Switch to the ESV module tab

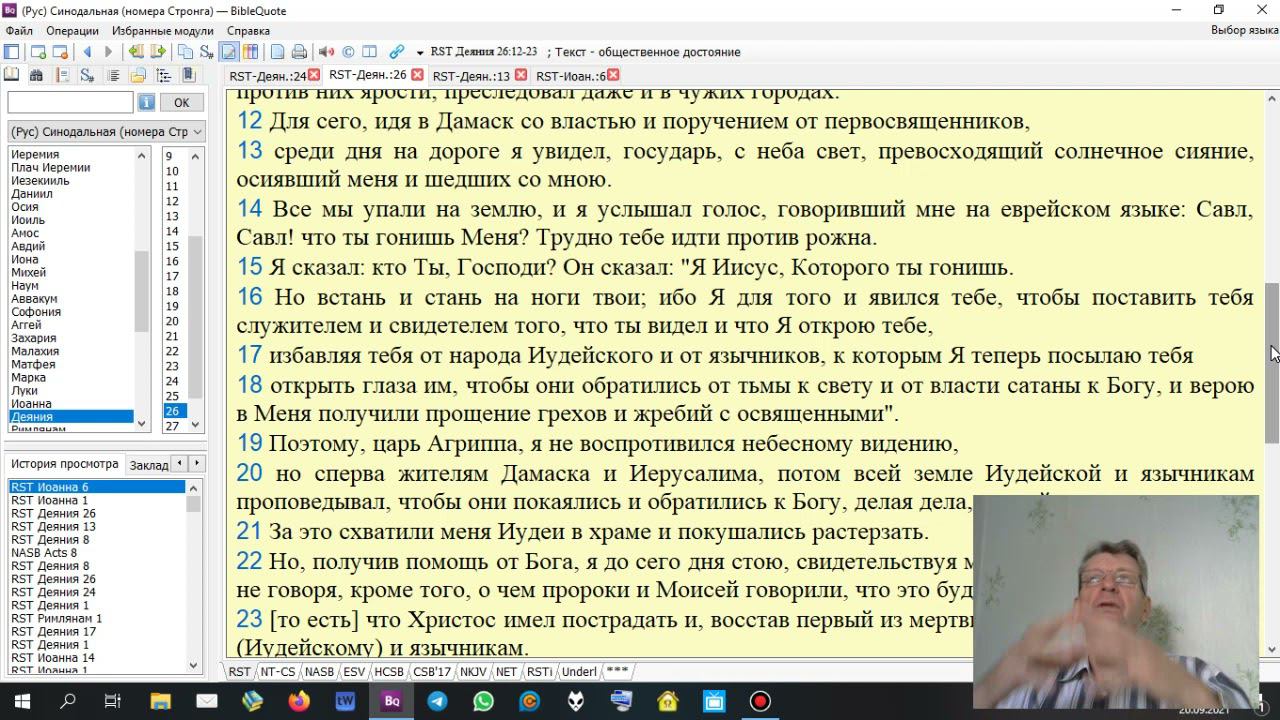(354, 672)
